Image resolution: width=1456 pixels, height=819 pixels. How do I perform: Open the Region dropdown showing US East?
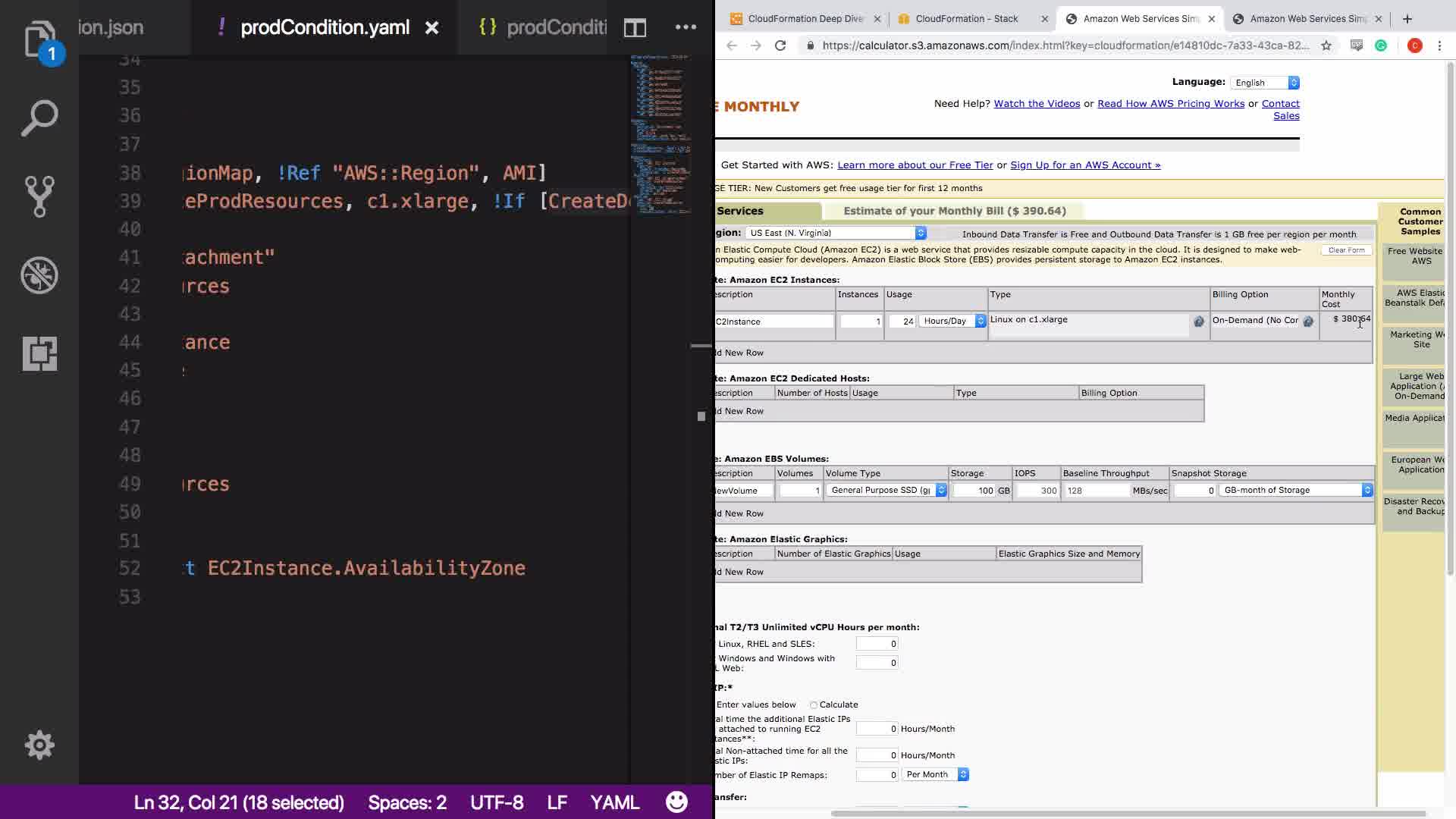835,233
